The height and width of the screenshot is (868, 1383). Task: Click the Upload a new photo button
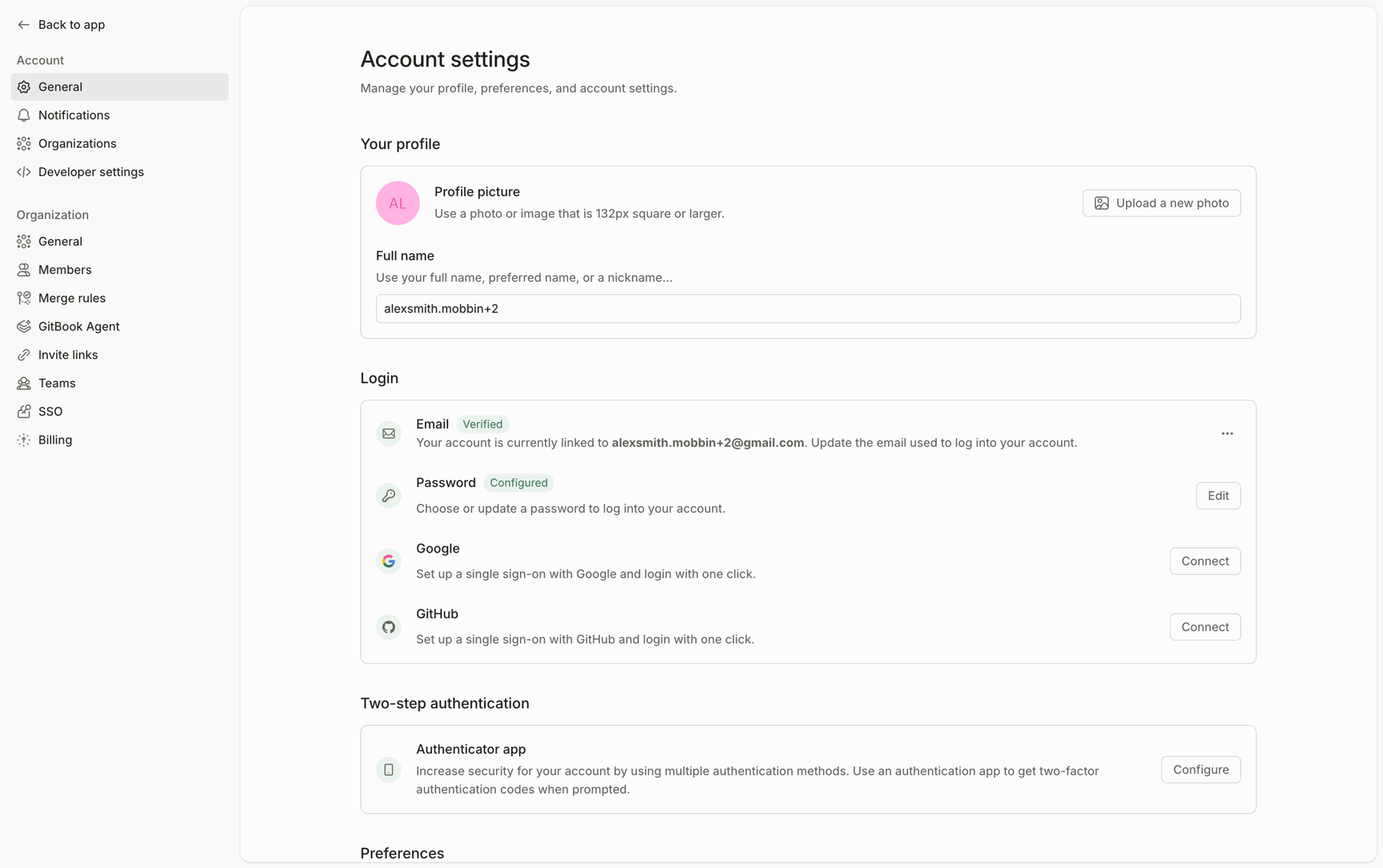[1161, 203]
